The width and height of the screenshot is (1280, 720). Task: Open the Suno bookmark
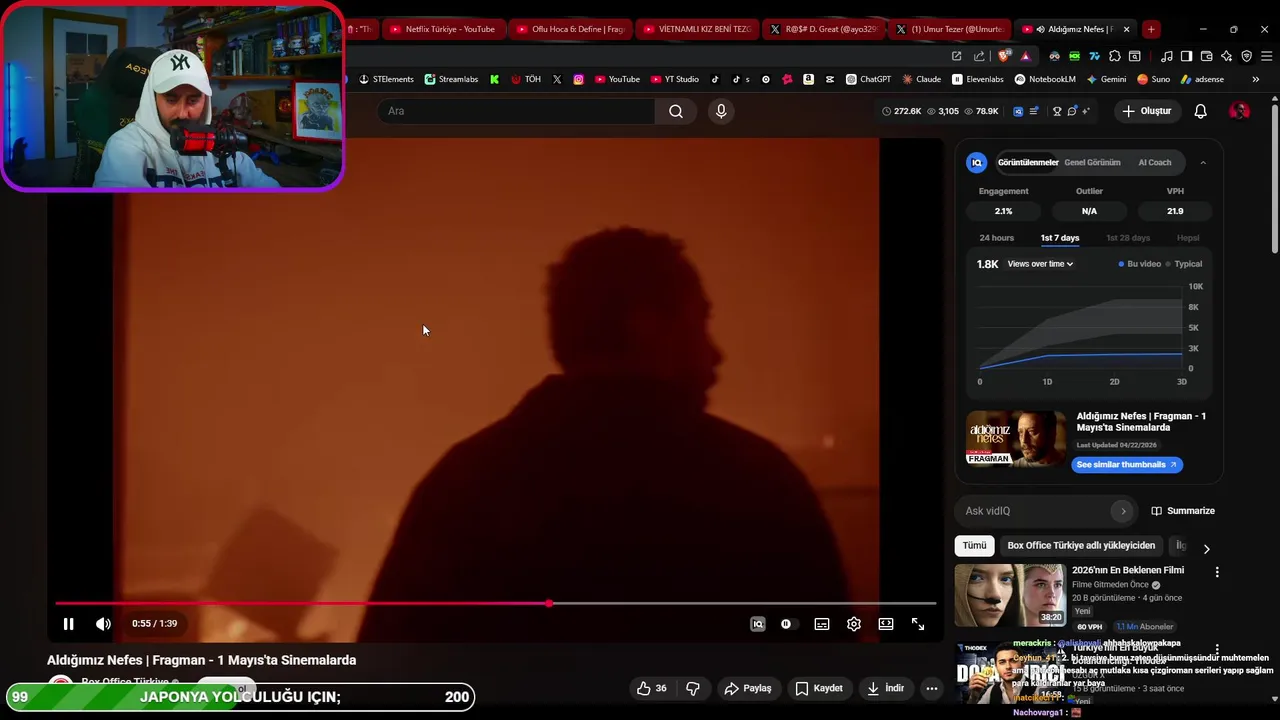tap(1154, 79)
